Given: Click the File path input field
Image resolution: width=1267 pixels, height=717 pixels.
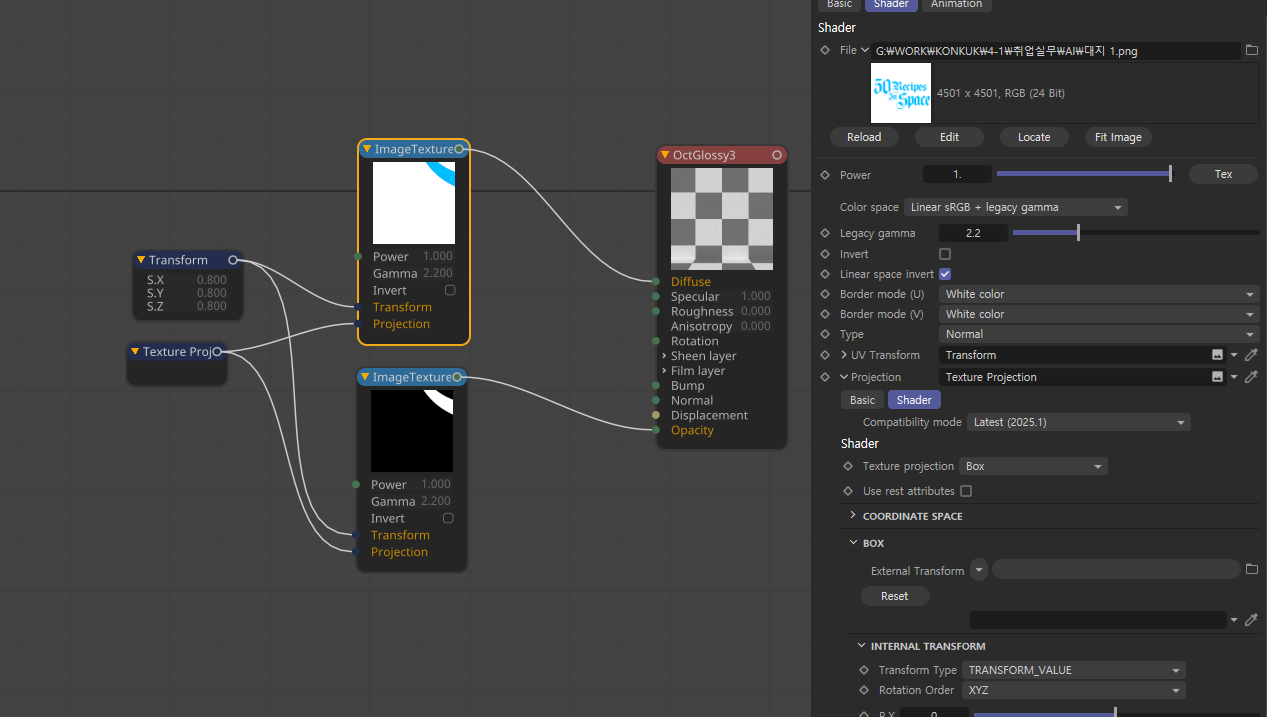Looking at the screenshot, I should tap(1056, 50).
